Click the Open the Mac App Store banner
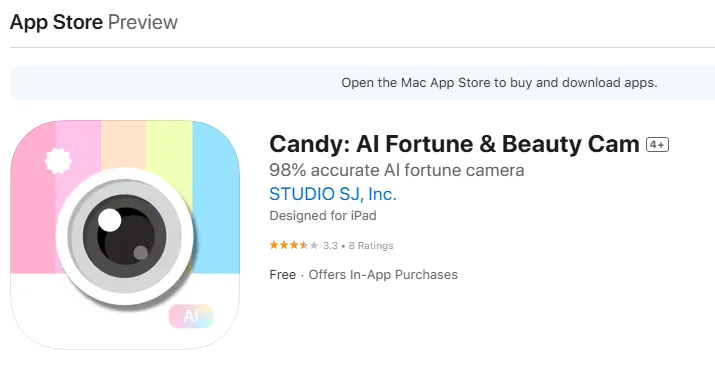The height and width of the screenshot is (368, 715). (x=363, y=83)
